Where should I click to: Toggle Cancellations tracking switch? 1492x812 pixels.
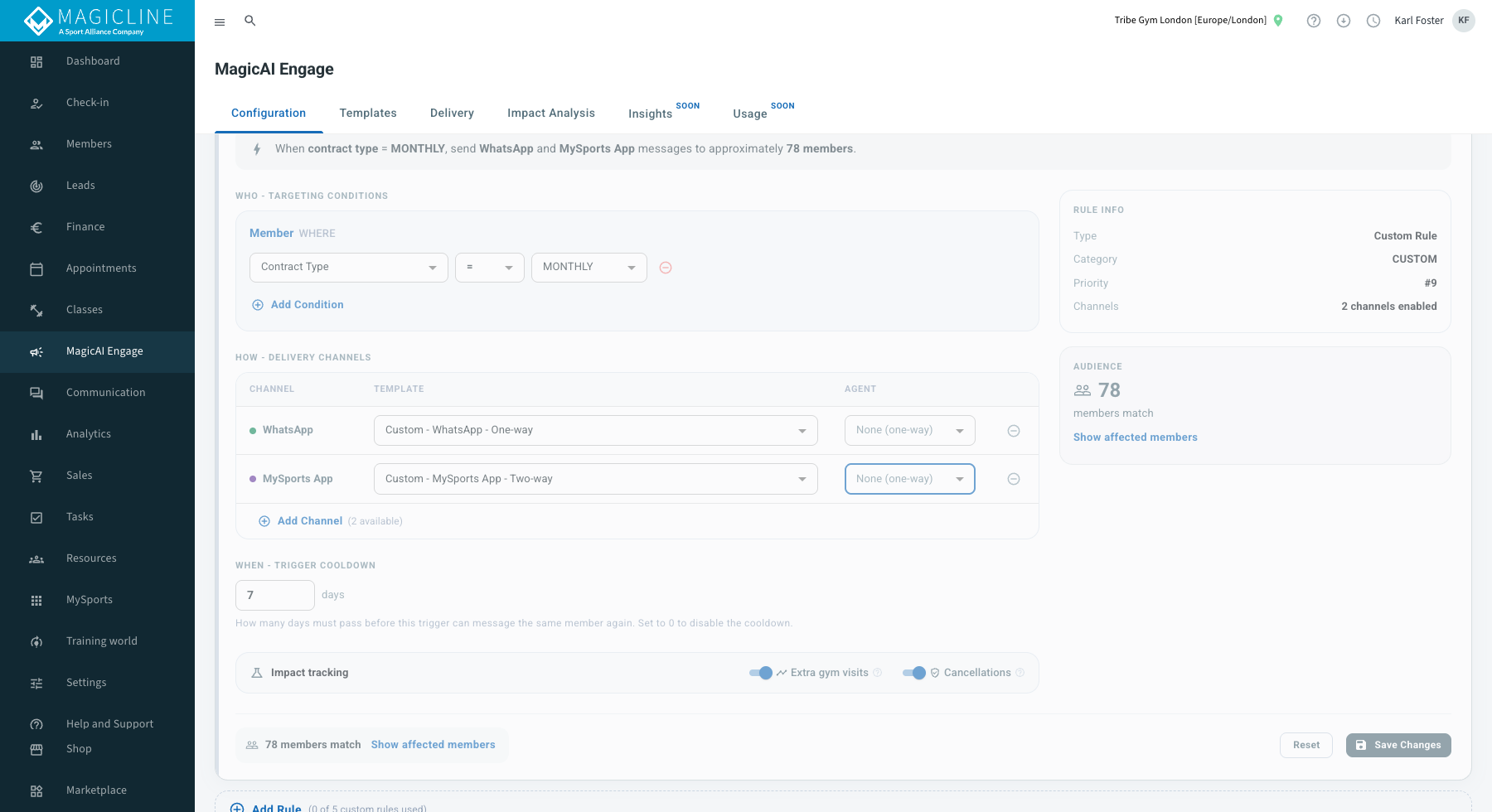click(914, 673)
